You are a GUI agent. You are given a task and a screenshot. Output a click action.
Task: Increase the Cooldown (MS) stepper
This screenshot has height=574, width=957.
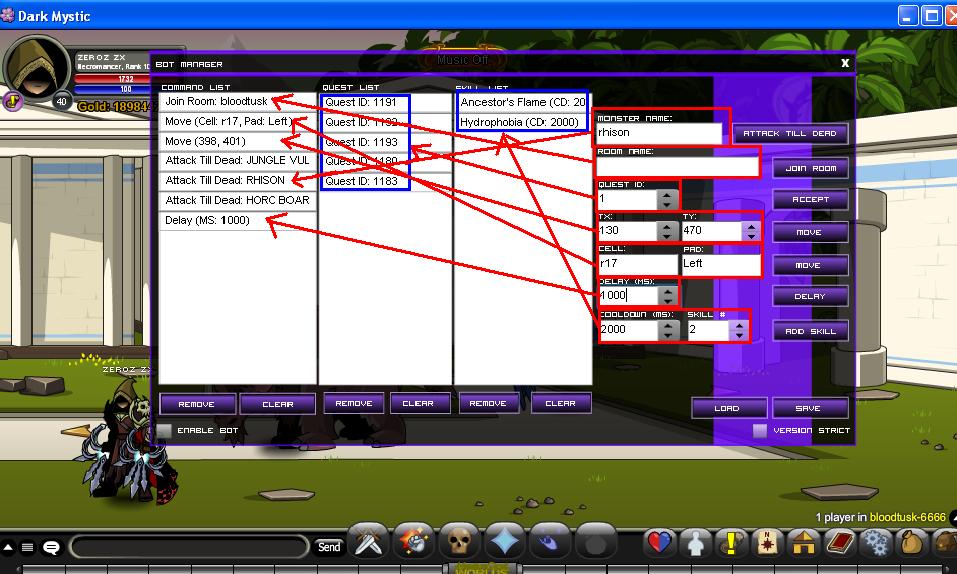668,325
